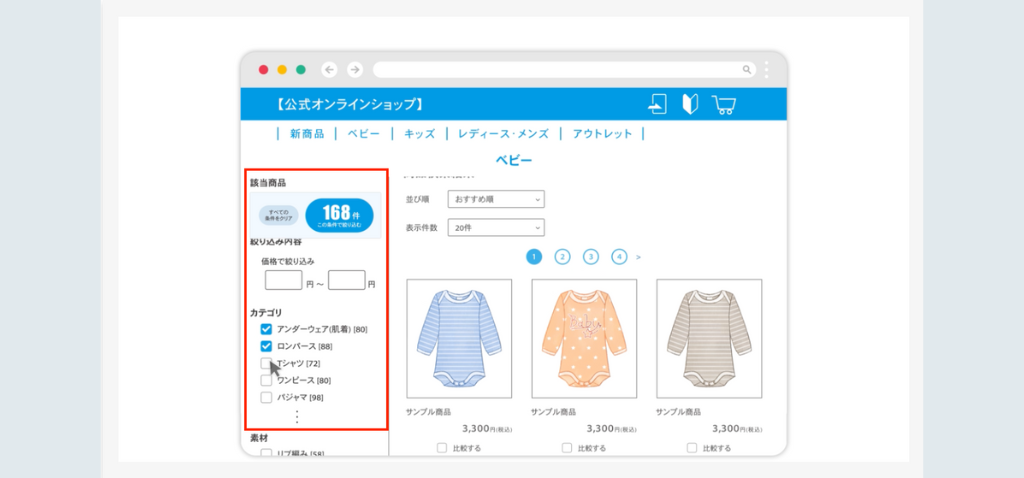This screenshot has height=478, width=1024.
Task: Open the shopping cart icon
Action: pos(724,105)
